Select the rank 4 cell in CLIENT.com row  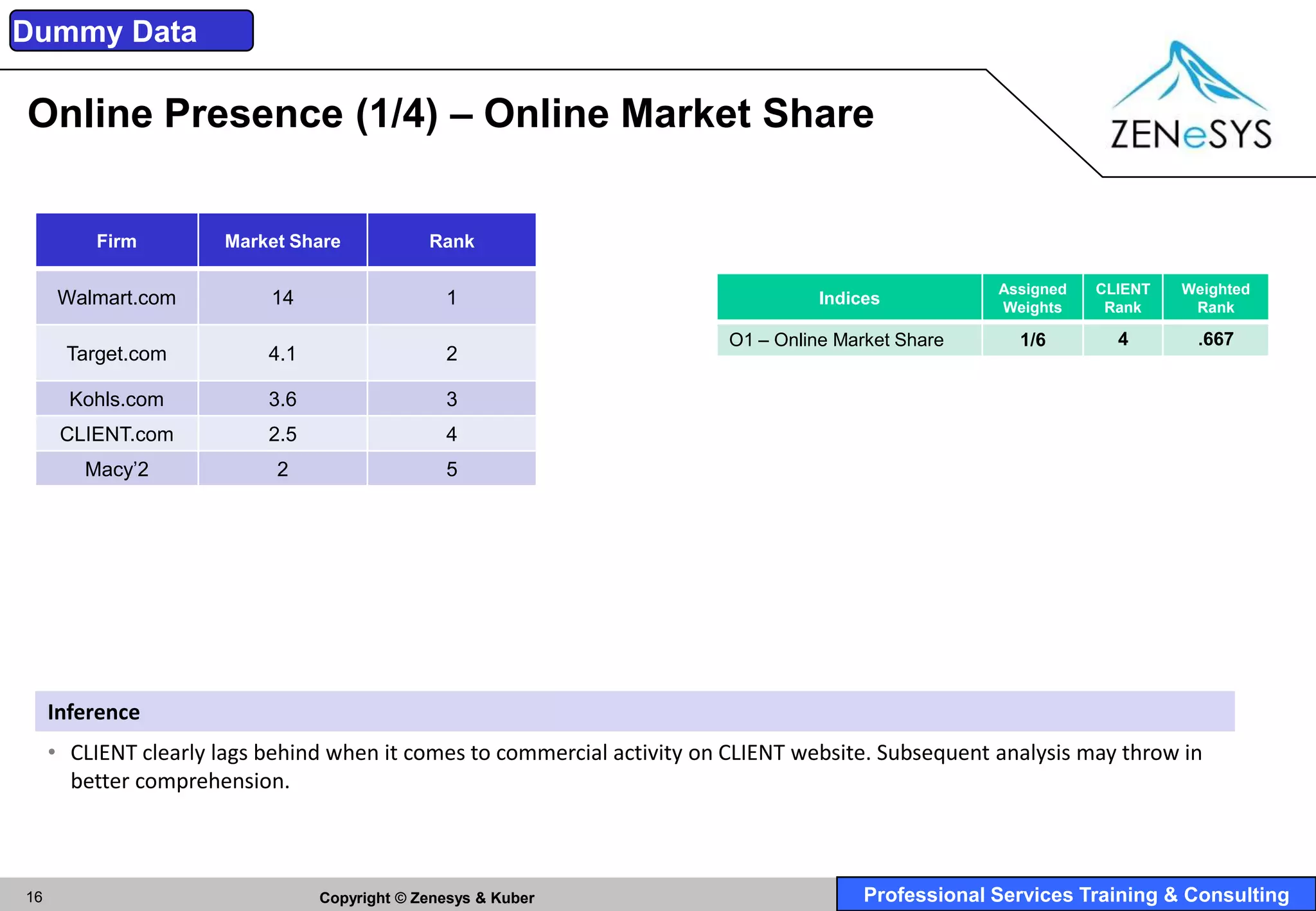(x=452, y=434)
